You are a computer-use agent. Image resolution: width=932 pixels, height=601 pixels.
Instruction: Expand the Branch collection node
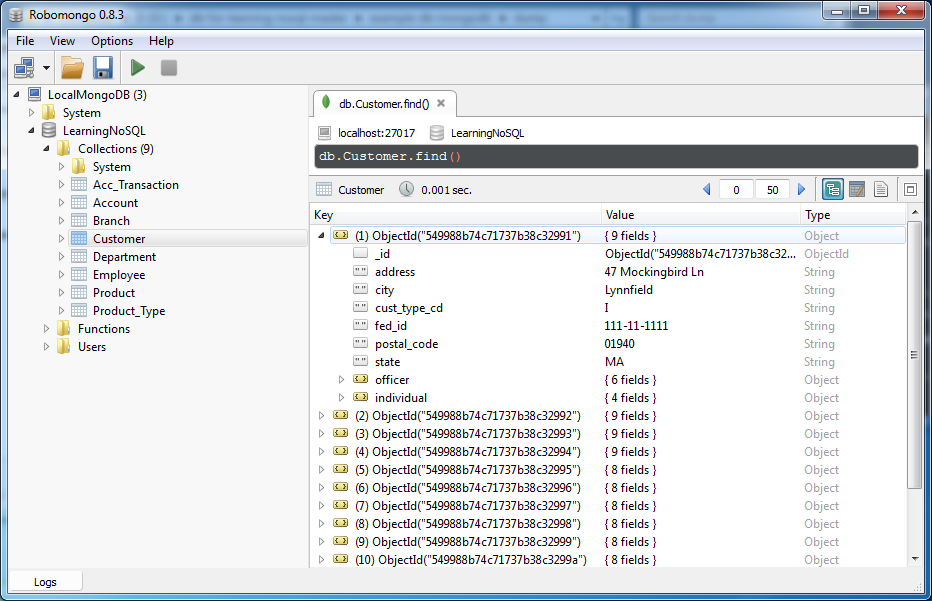coord(61,221)
